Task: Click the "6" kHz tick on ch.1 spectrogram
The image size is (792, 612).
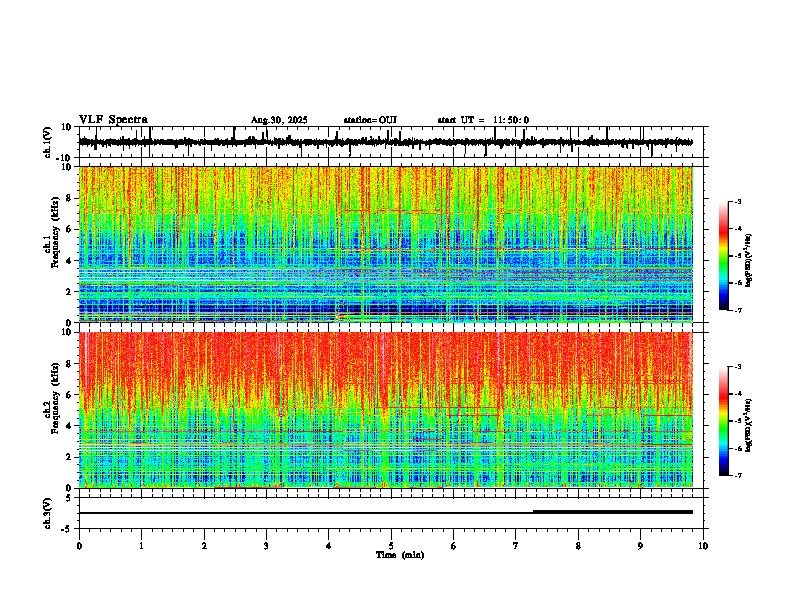Action: click(x=69, y=229)
